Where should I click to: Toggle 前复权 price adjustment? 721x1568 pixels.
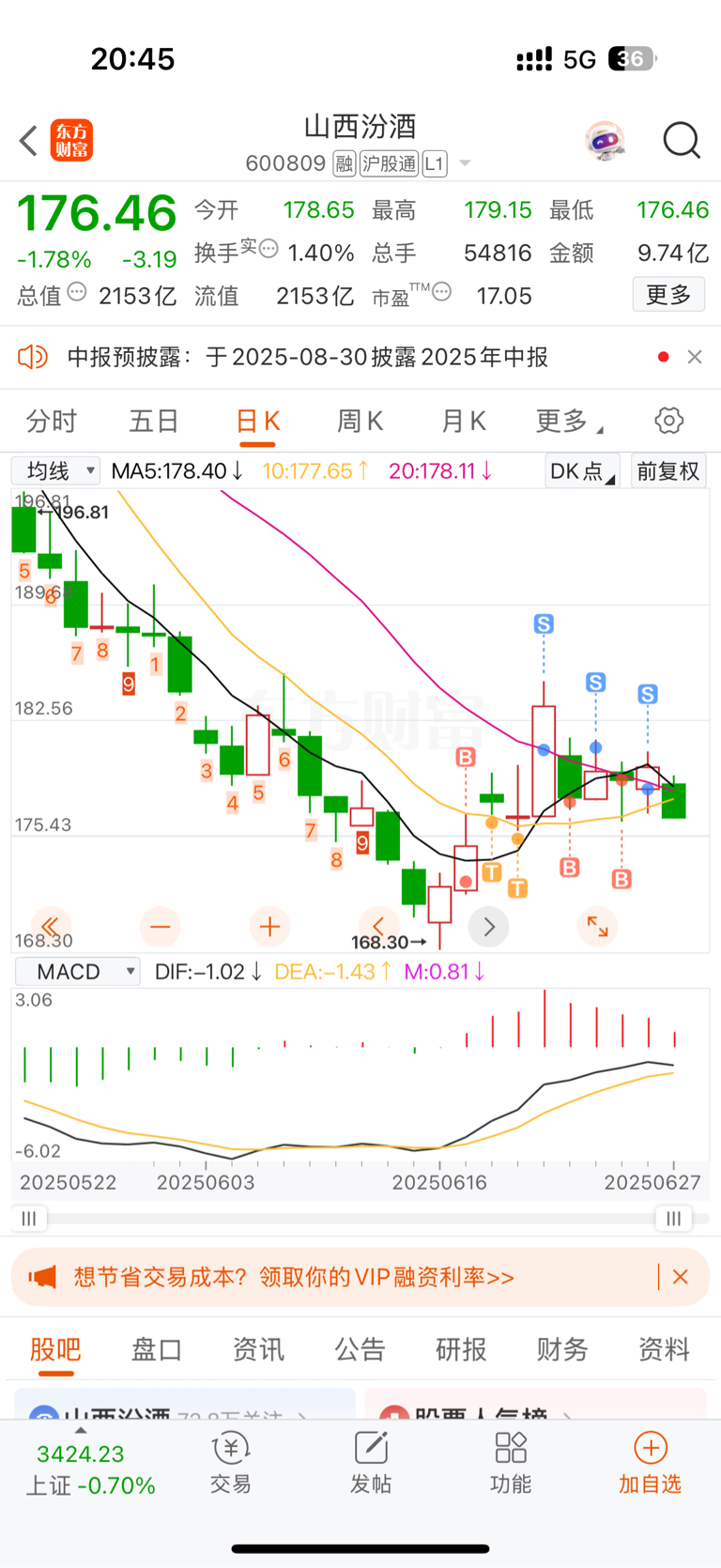pyautogui.click(x=668, y=470)
